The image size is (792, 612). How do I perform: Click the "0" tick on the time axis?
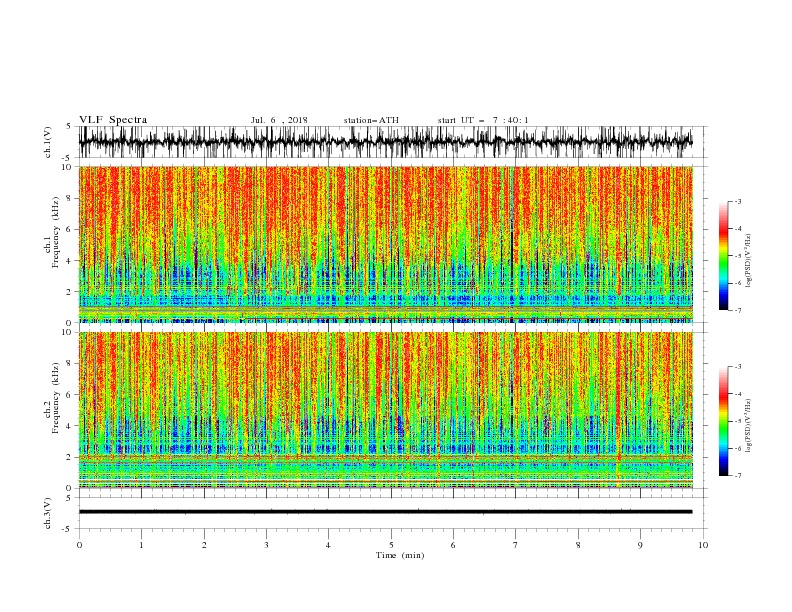[79, 545]
